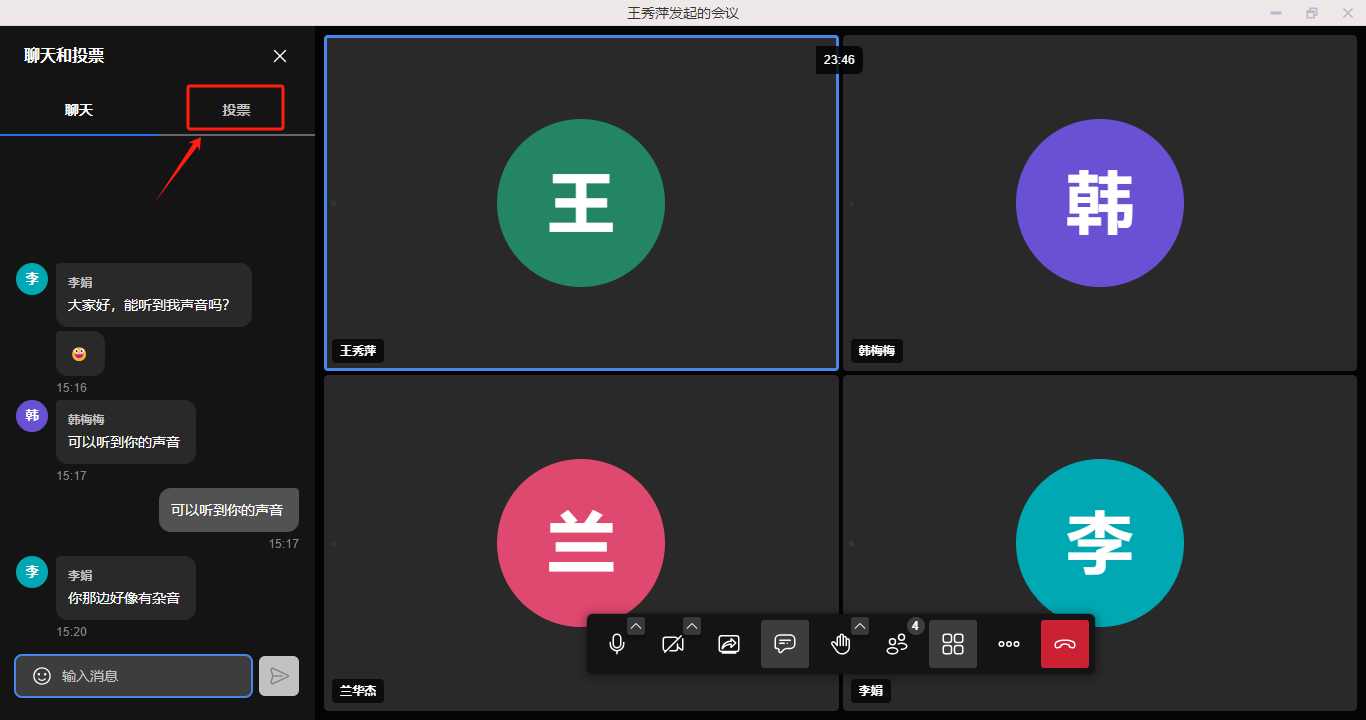Expand raise hand reactions arrow
Screen dimensions: 1366x720
pyautogui.click(x=860, y=626)
